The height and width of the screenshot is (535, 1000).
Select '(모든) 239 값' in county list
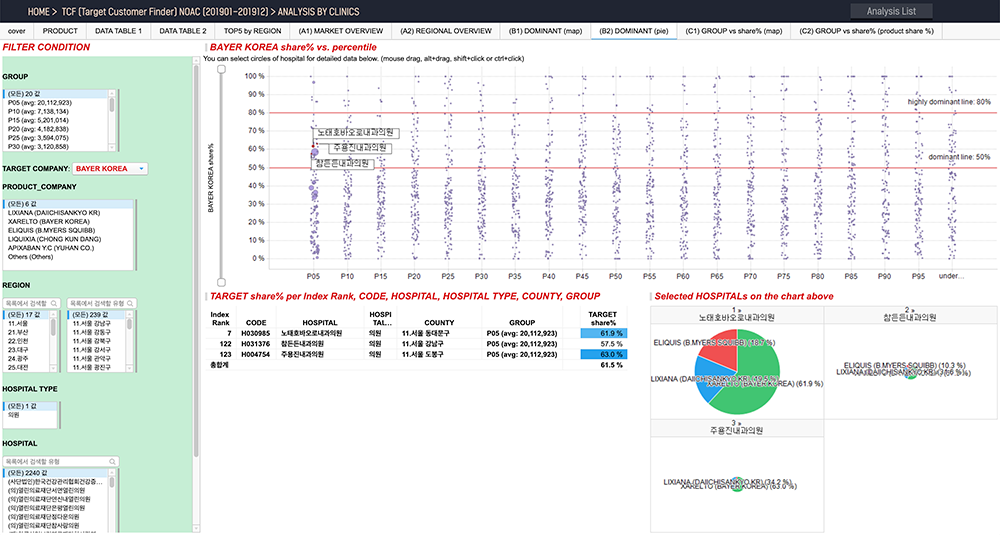pos(96,315)
